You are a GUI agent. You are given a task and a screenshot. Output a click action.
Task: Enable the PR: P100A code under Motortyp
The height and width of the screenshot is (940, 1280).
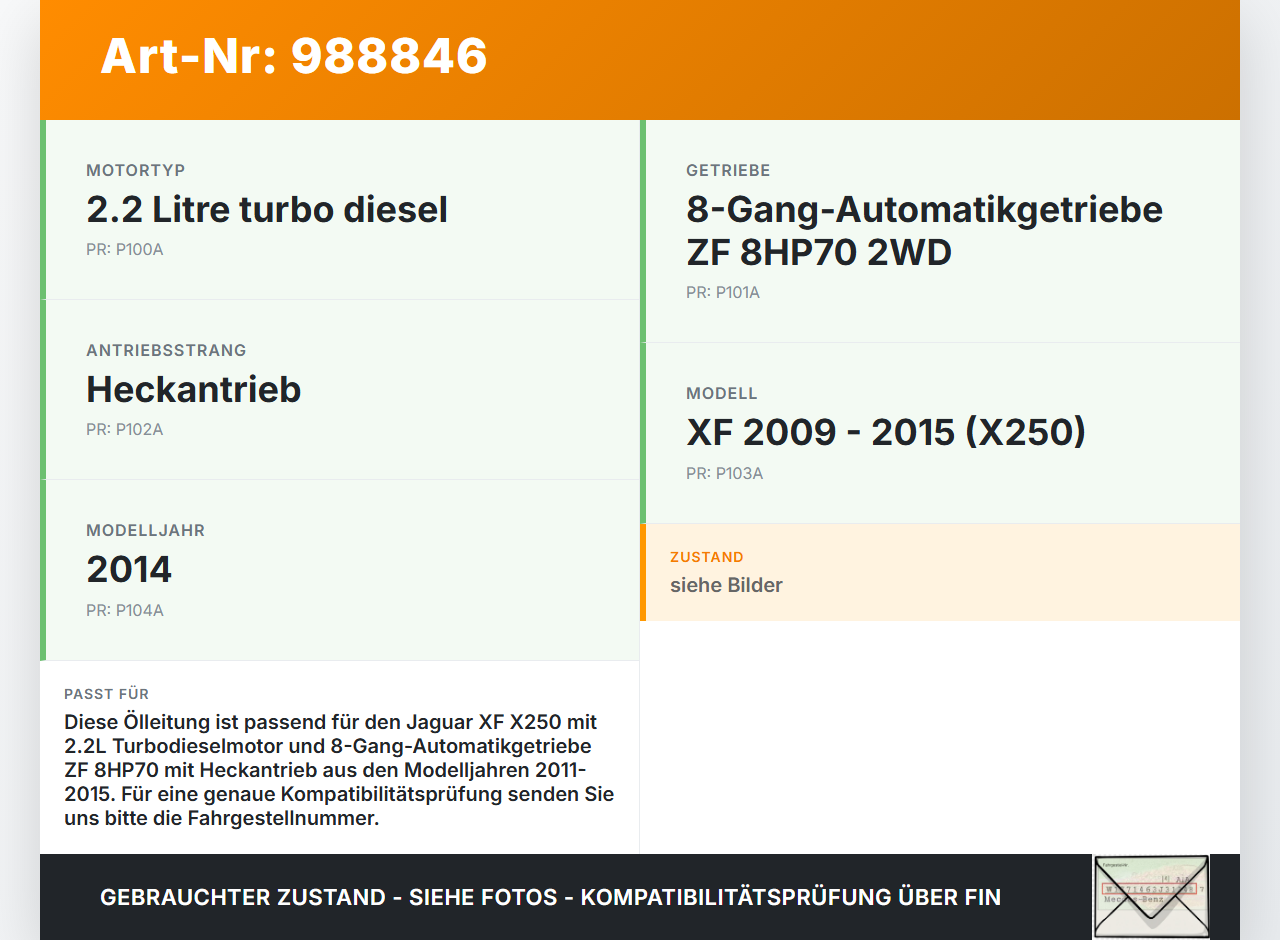[124, 249]
